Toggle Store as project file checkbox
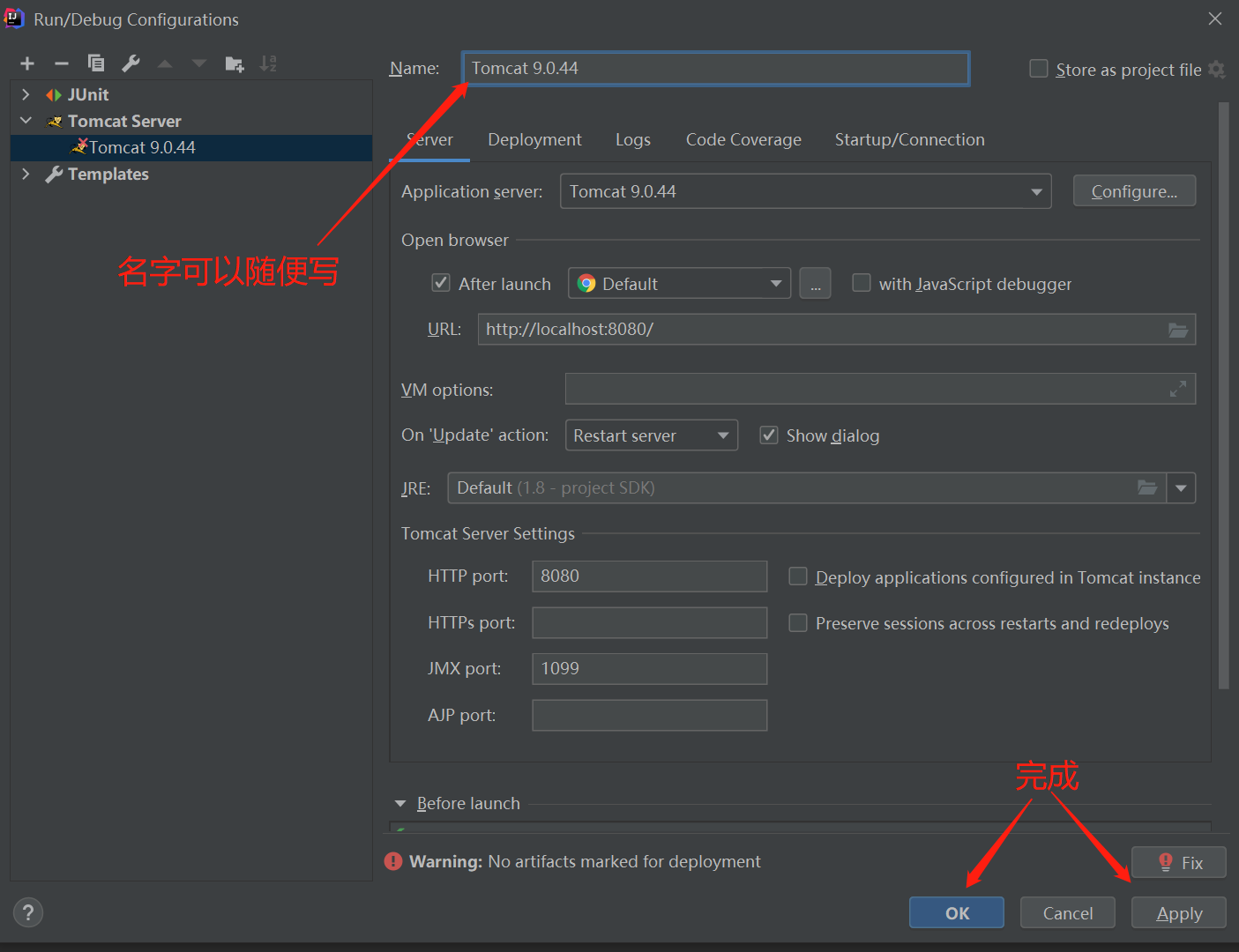 (x=1039, y=69)
